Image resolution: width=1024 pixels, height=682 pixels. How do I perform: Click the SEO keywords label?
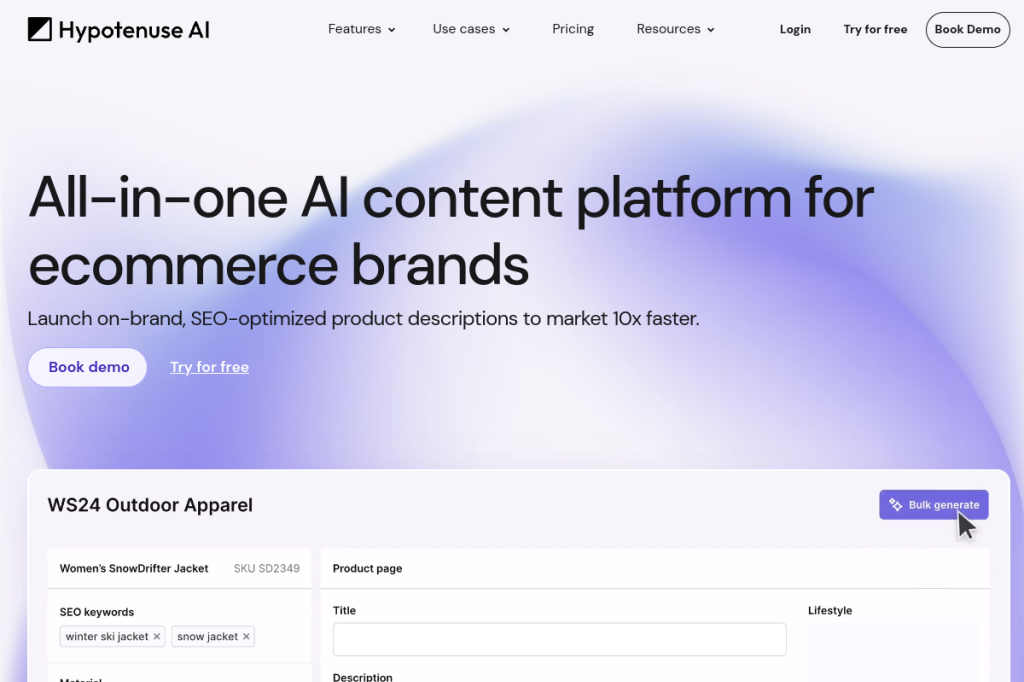point(97,612)
